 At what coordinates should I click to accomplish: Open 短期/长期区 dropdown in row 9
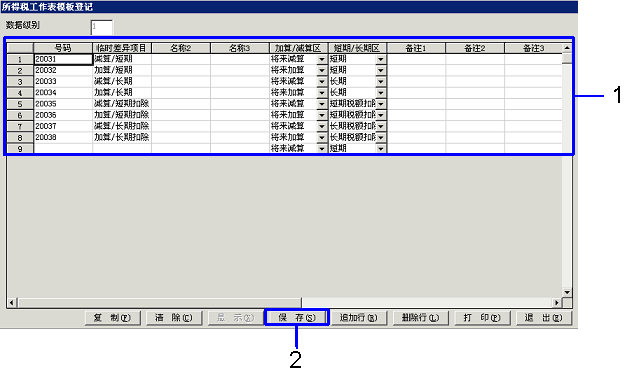tap(381, 148)
